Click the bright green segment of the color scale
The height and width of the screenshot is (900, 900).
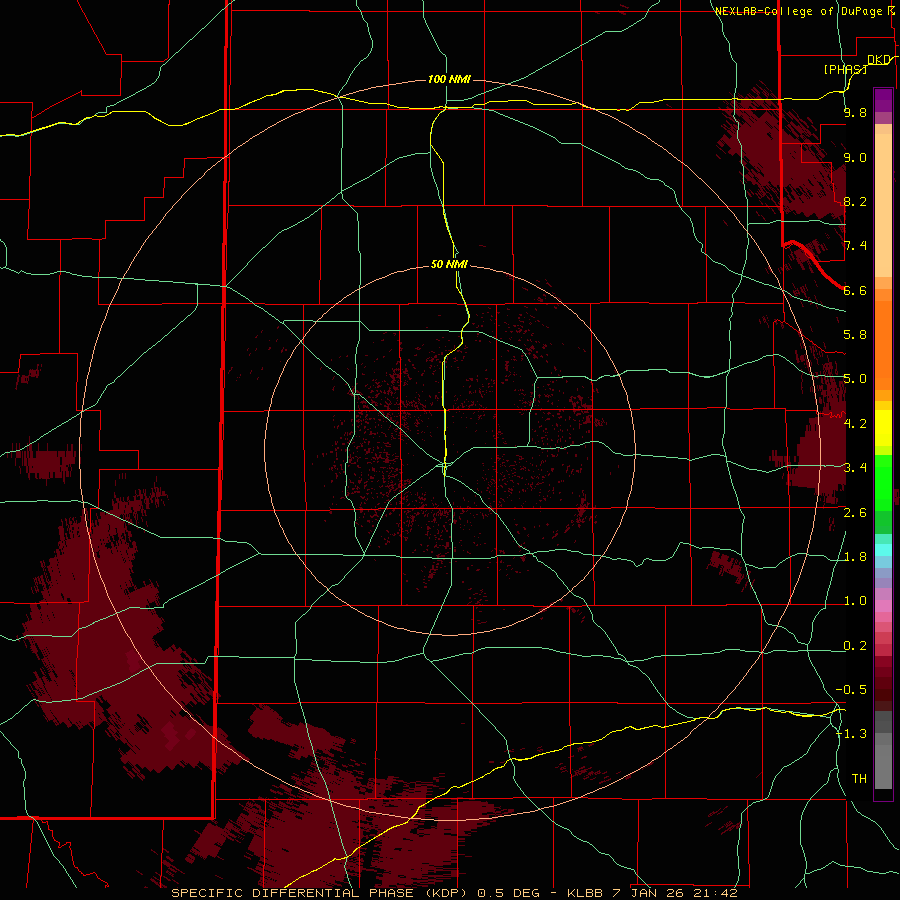click(x=883, y=482)
